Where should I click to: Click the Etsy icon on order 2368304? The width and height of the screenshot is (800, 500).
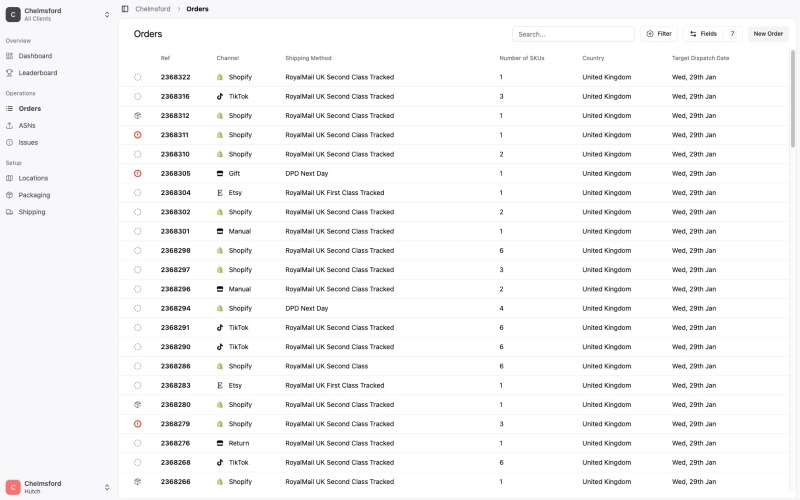pos(220,193)
